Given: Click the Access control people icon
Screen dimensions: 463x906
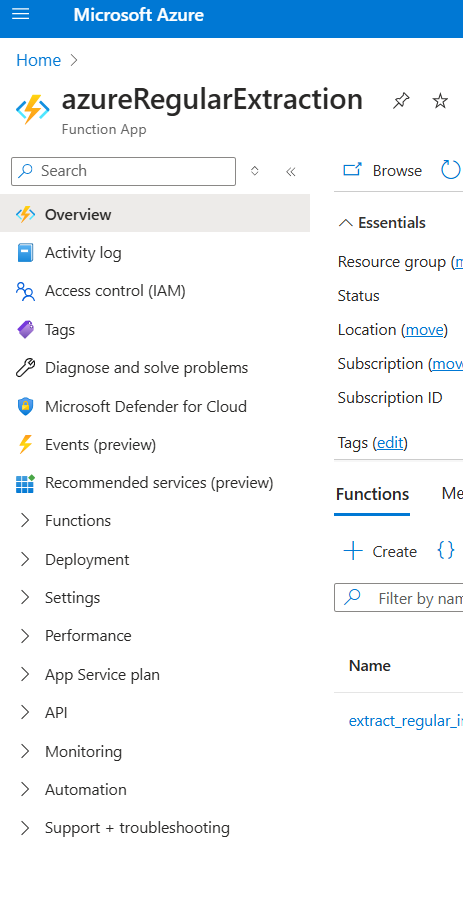Looking at the screenshot, I should coord(25,291).
